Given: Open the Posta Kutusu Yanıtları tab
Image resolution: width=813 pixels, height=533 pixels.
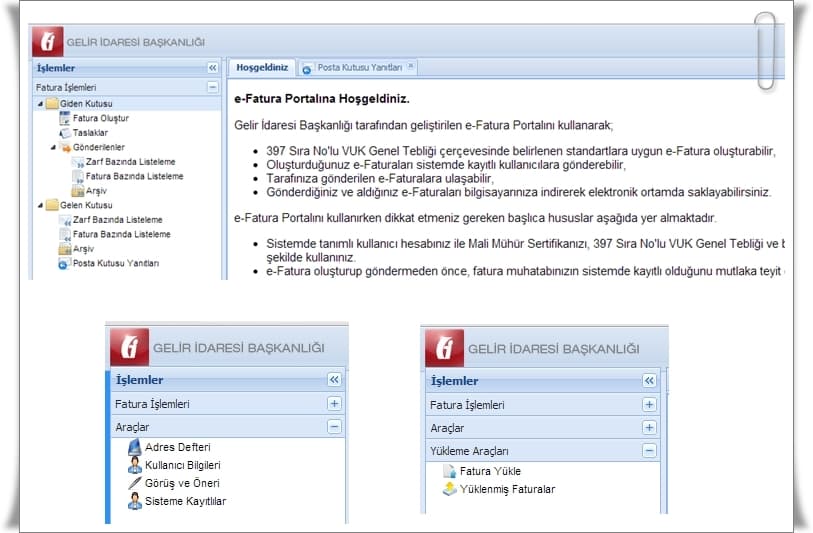Looking at the screenshot, I should click(x=359, y=67).
